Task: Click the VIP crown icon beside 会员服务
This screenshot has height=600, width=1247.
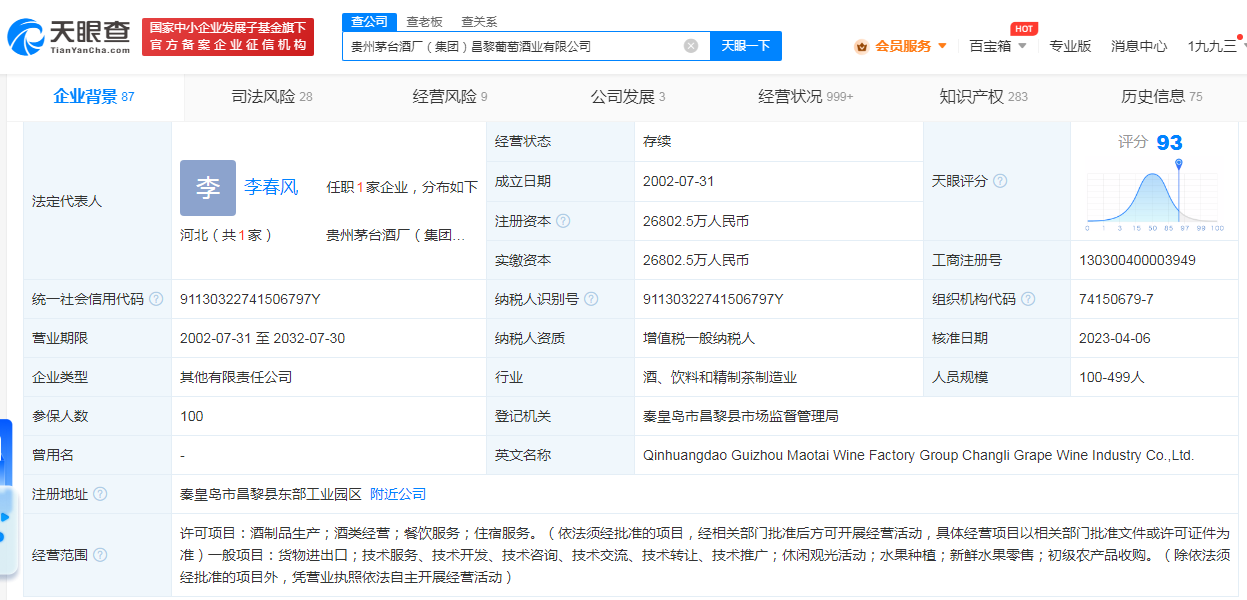Action: (862, 46)
